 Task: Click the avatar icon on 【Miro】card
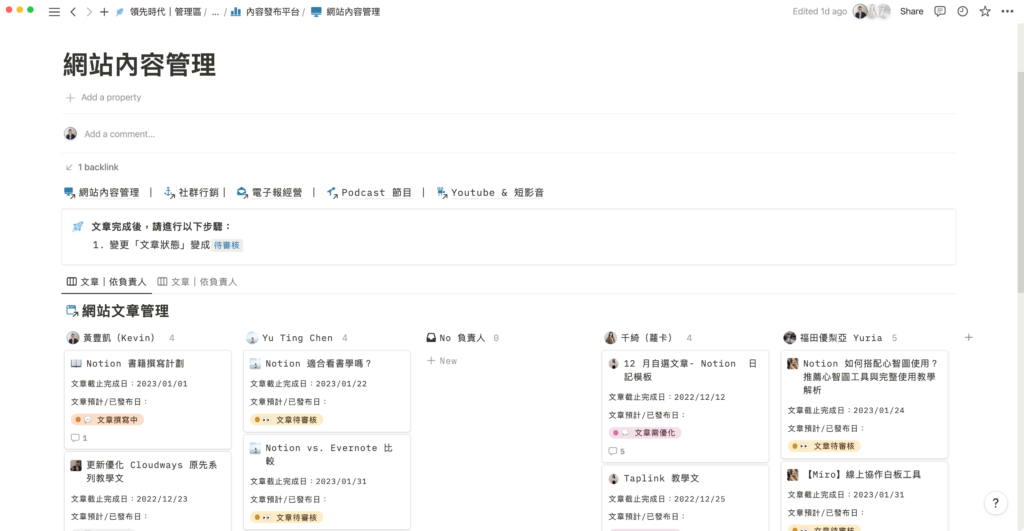(792, 475)
